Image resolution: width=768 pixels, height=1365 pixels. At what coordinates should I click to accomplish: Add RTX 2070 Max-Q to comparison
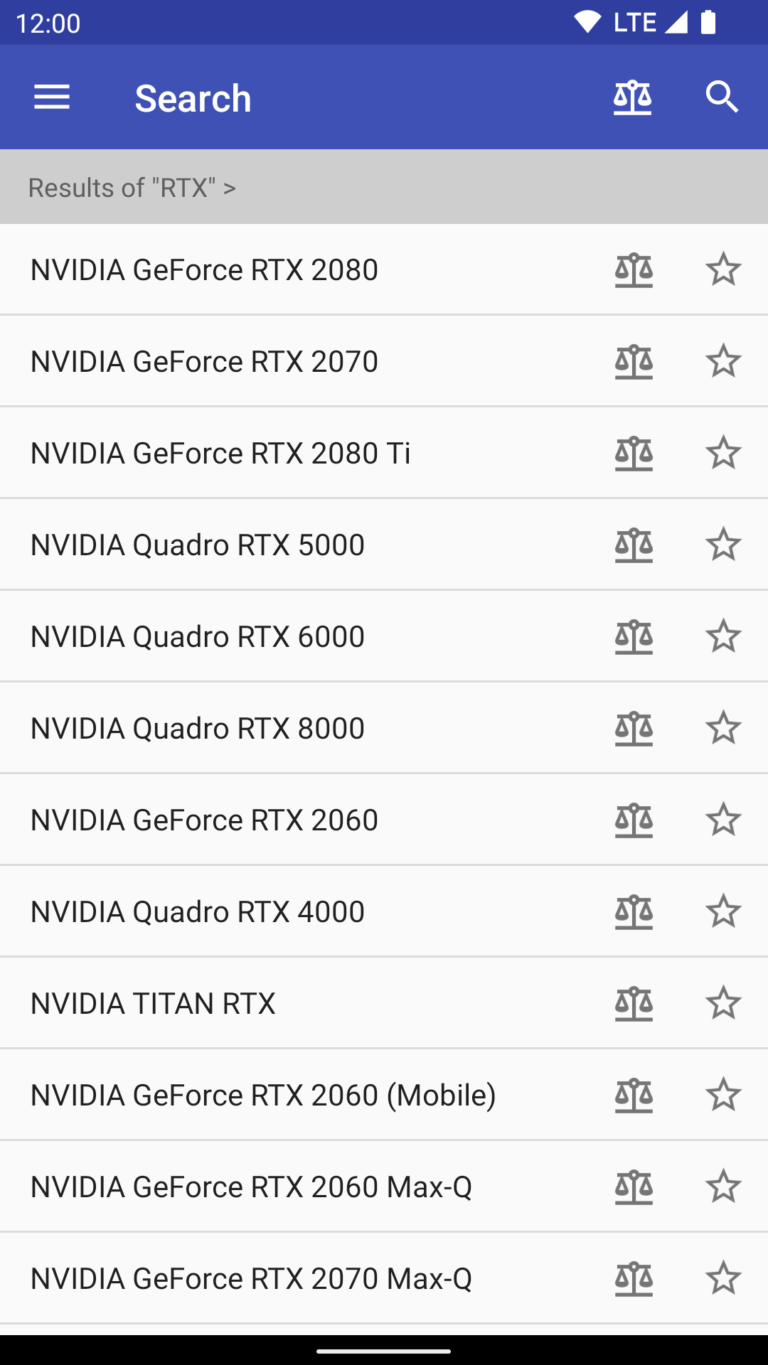coord(634,1278)
